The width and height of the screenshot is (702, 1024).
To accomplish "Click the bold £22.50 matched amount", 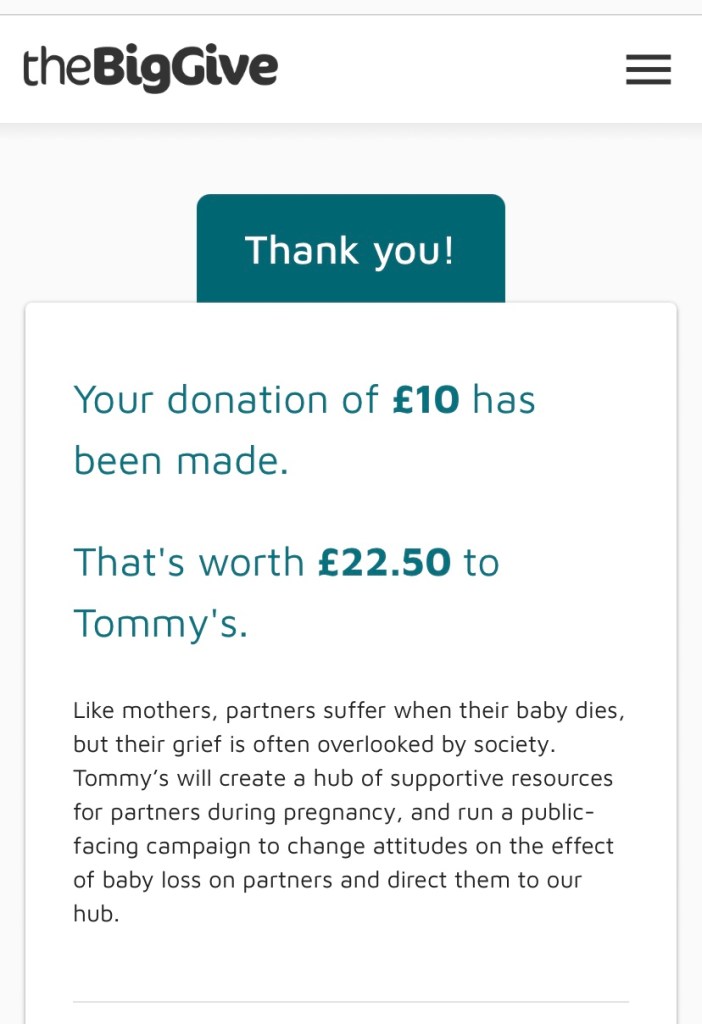I will point(384,562).
